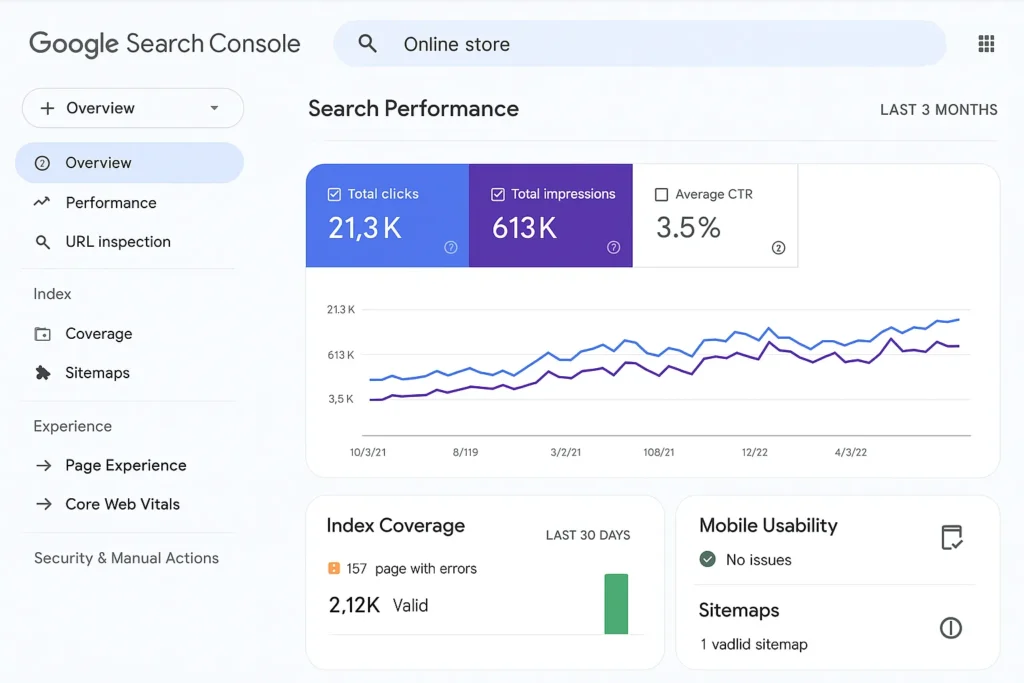Click the 21.3 K y-axis label
This screenshot has width=1024, height=683.
pyautogui.click(x=341, y=310)
